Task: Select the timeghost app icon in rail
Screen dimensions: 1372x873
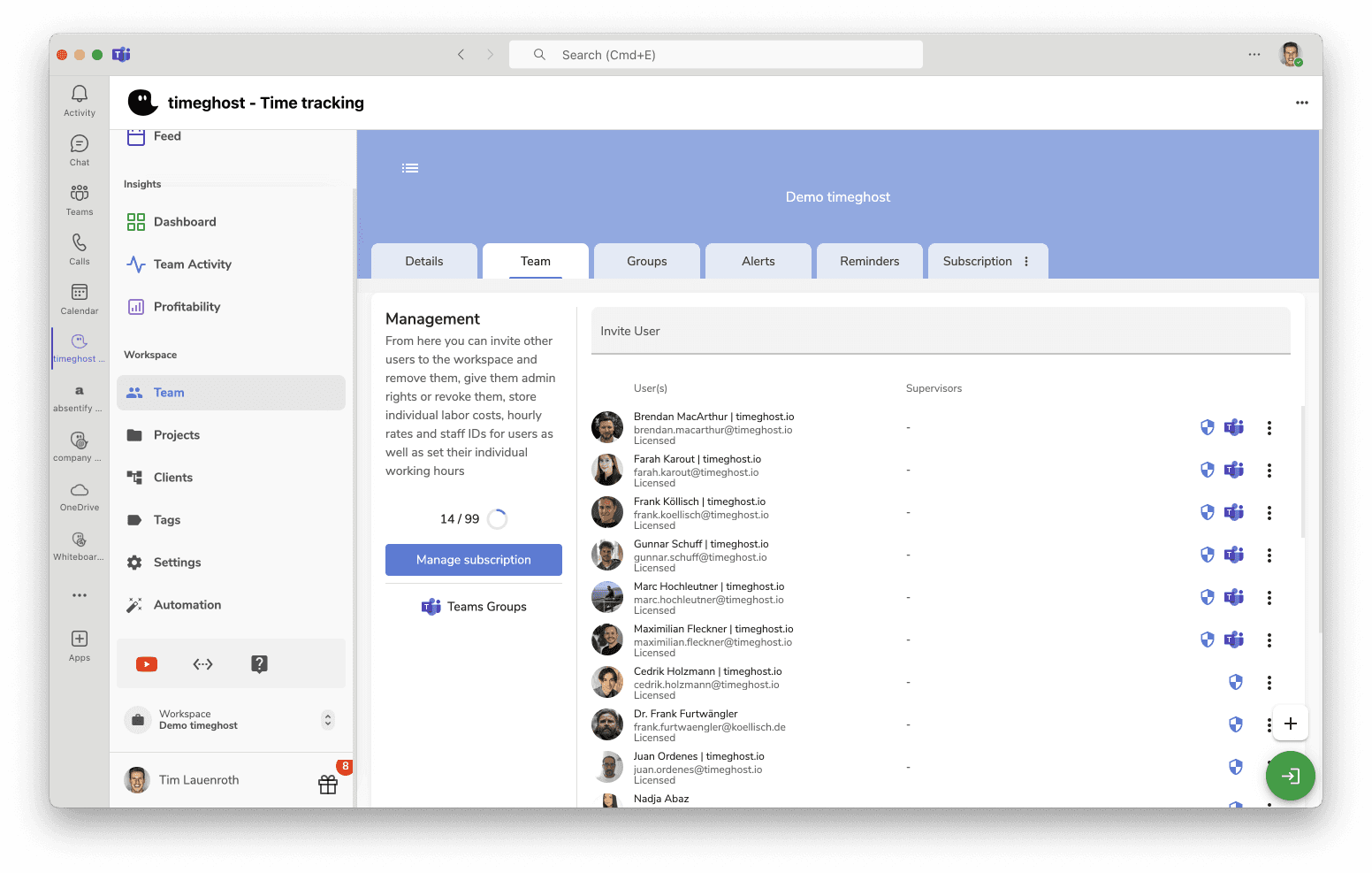Action: coord(80,341)
